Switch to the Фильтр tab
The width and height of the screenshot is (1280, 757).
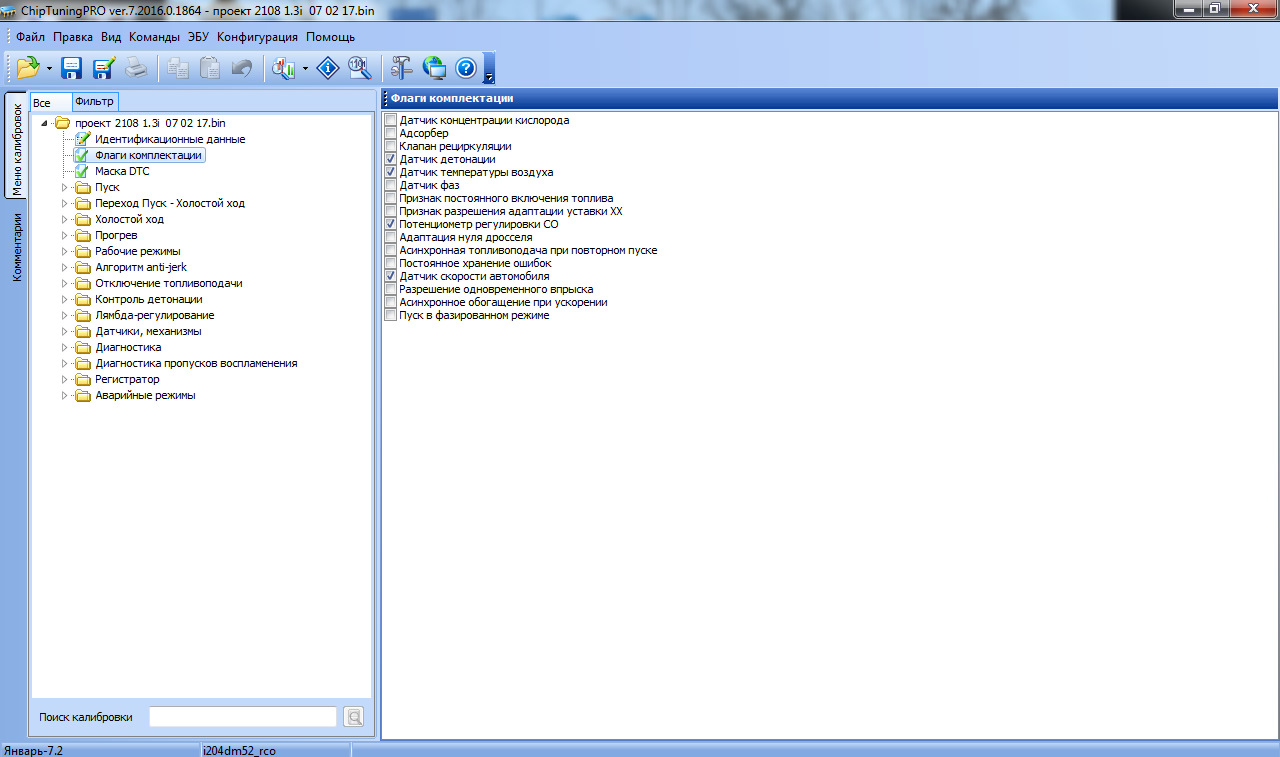[x=95, y=101]
